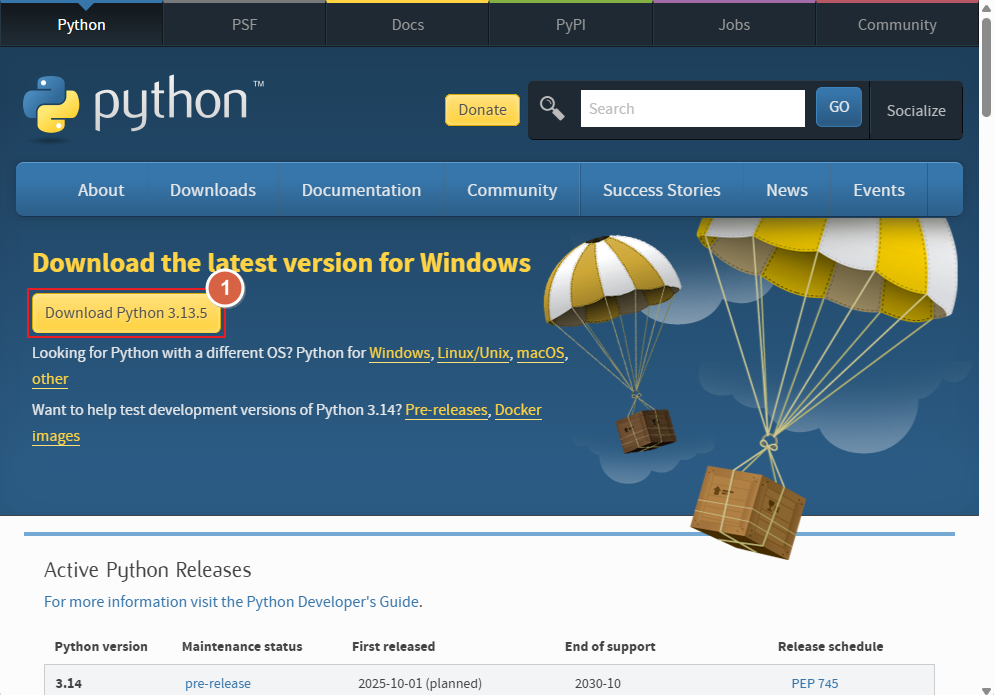Open the PSF tab
This screenshot has width=994, height=695.
244,25
